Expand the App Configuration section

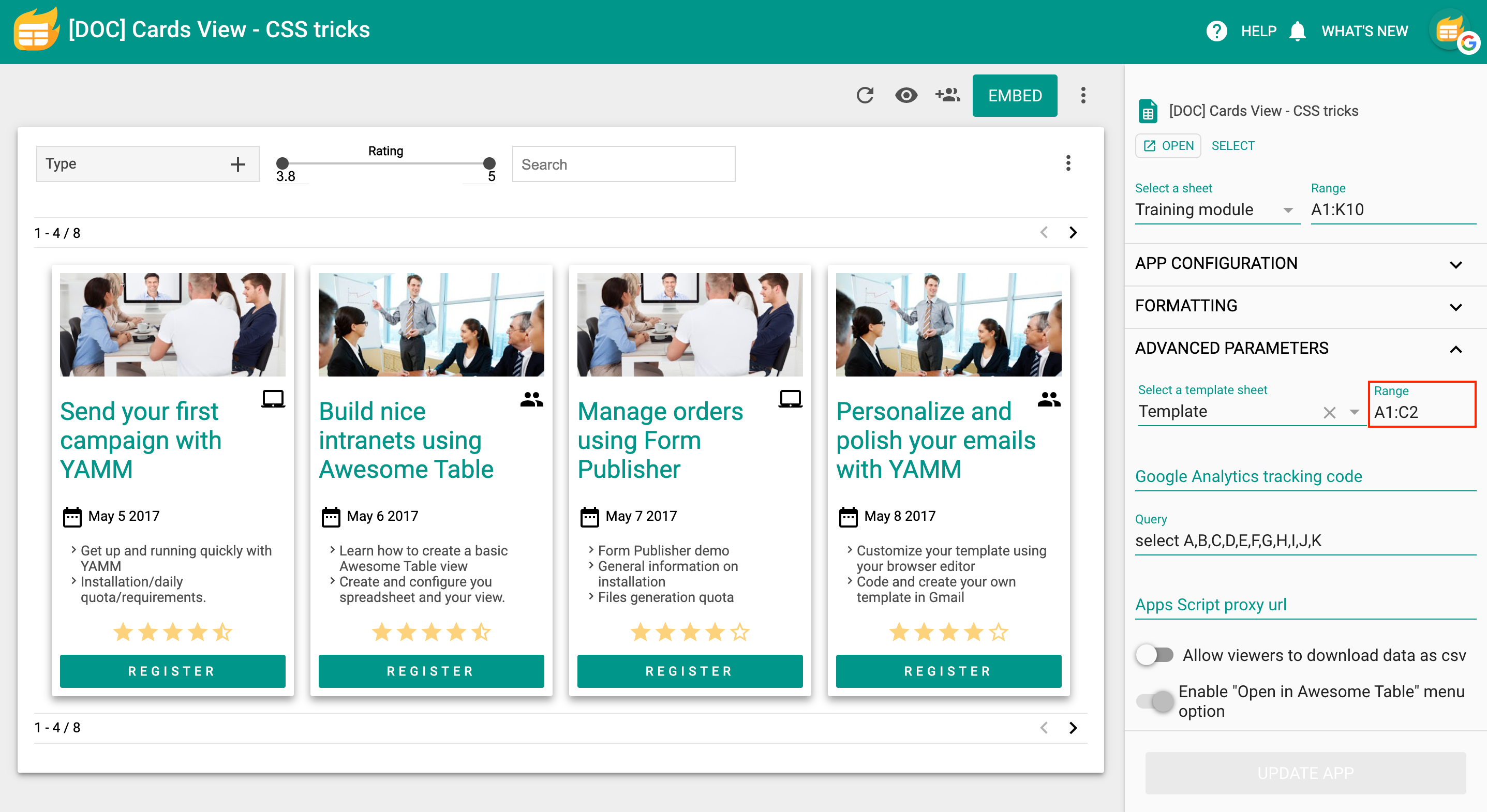1305,264
